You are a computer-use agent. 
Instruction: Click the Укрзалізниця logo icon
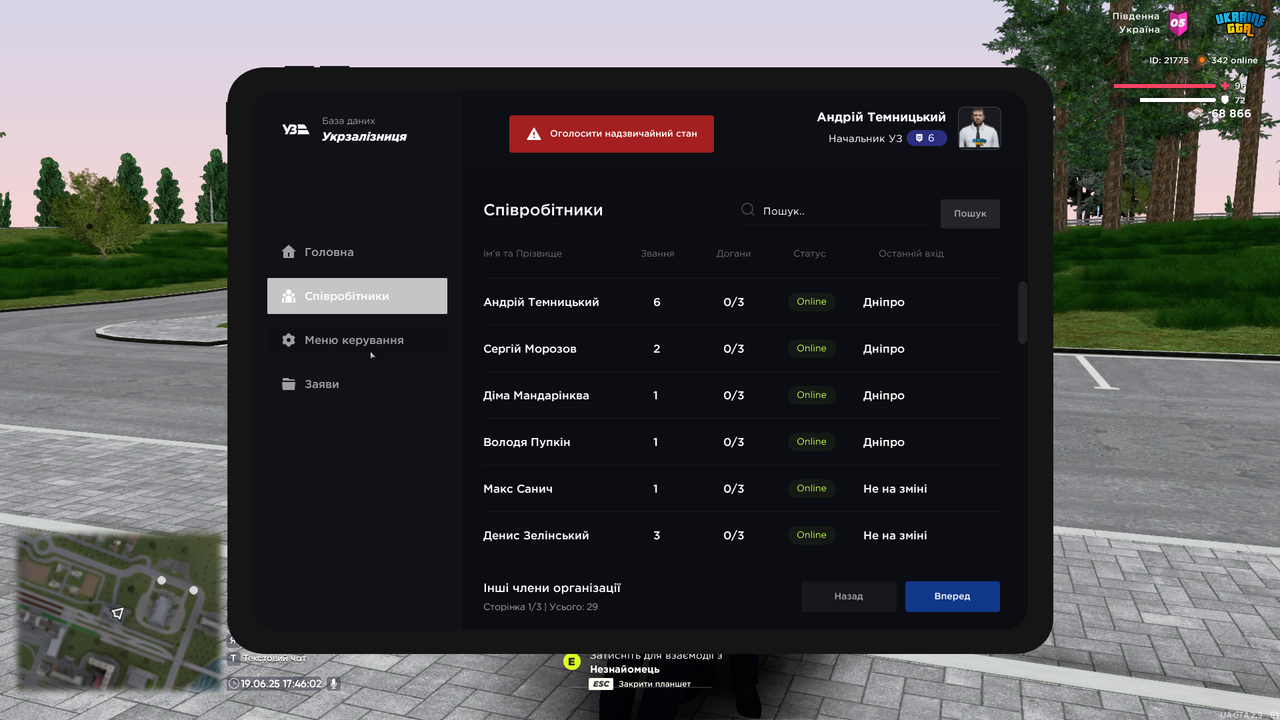pos(295,129)
